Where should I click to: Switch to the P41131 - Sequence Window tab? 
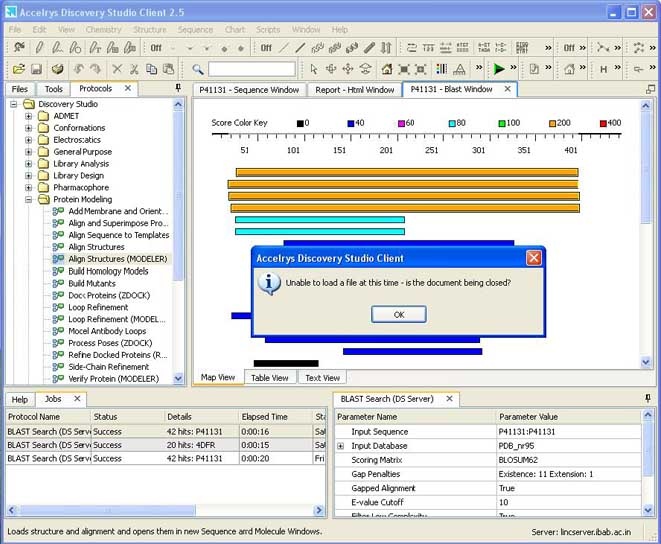click(249, 90)
